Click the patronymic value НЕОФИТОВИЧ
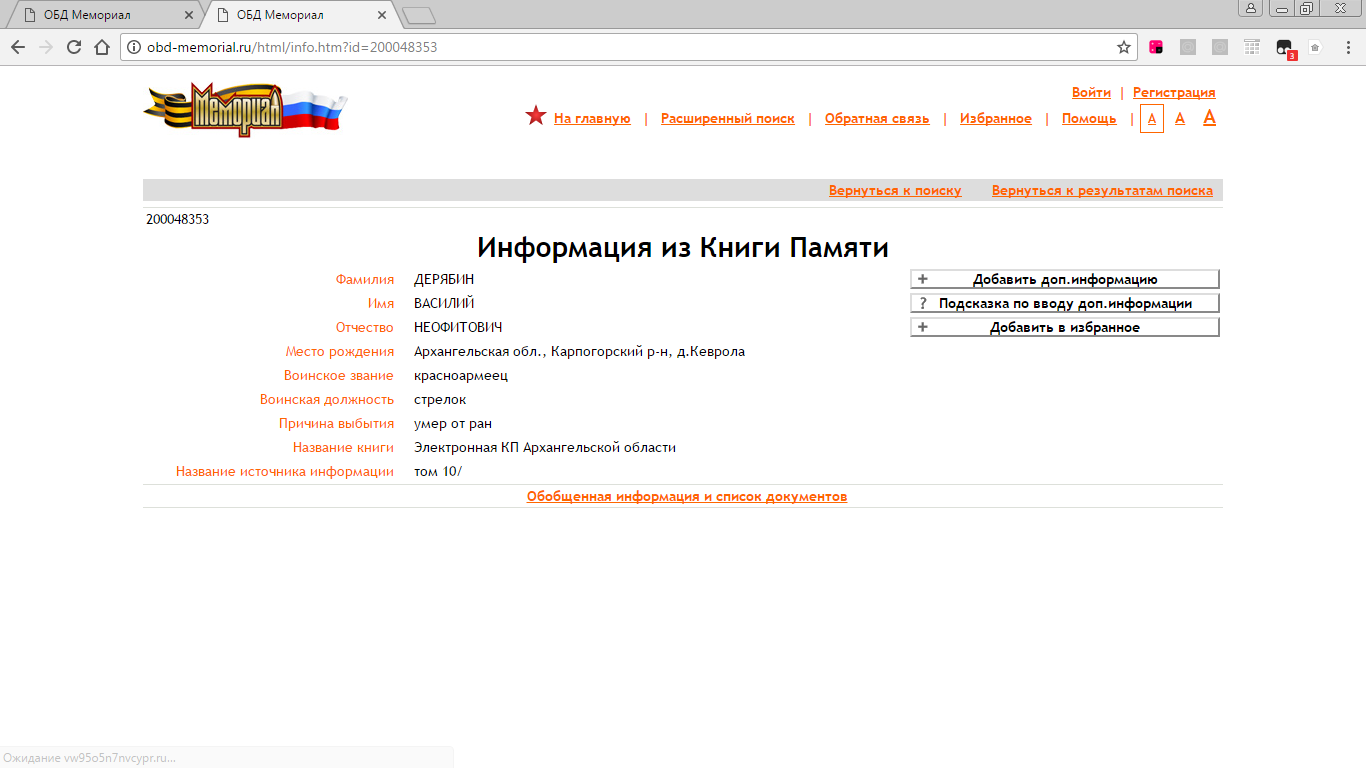Viewport: 1366px width, 768px height. (458, 327)
